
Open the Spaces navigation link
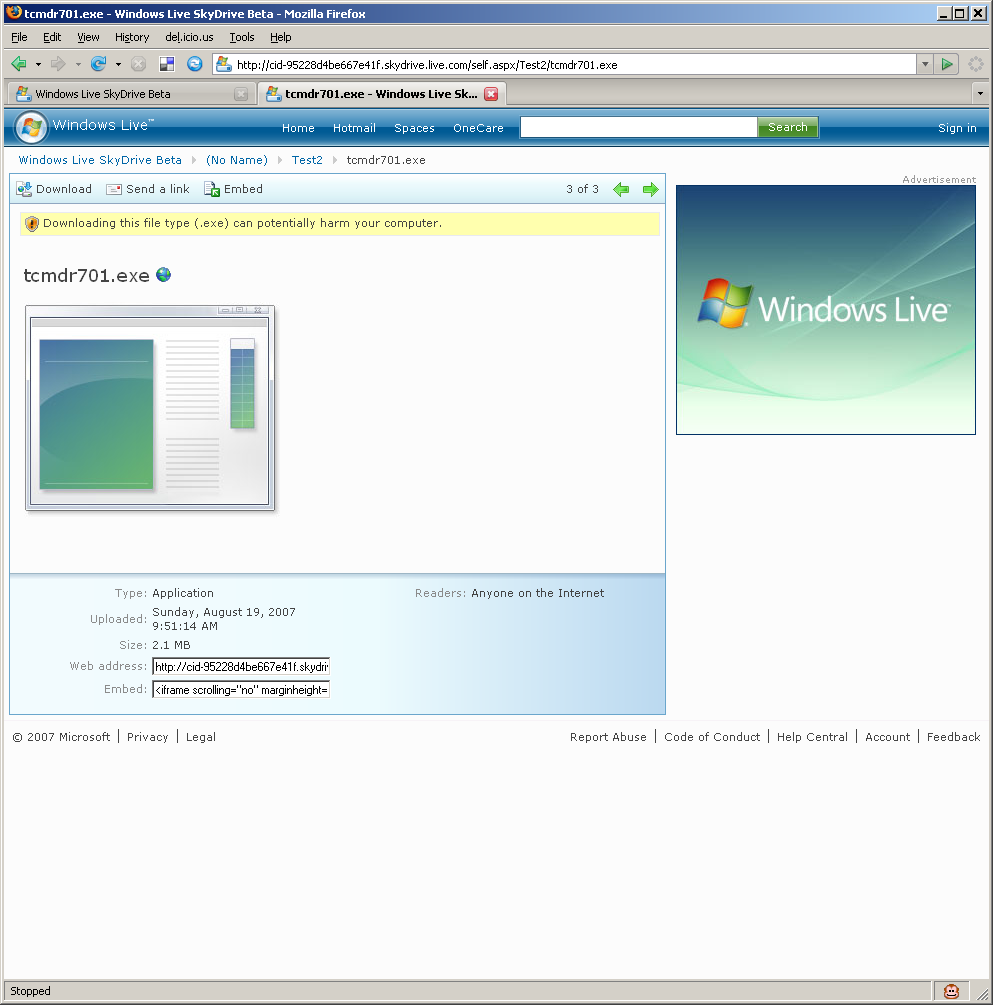coord(414,128)
